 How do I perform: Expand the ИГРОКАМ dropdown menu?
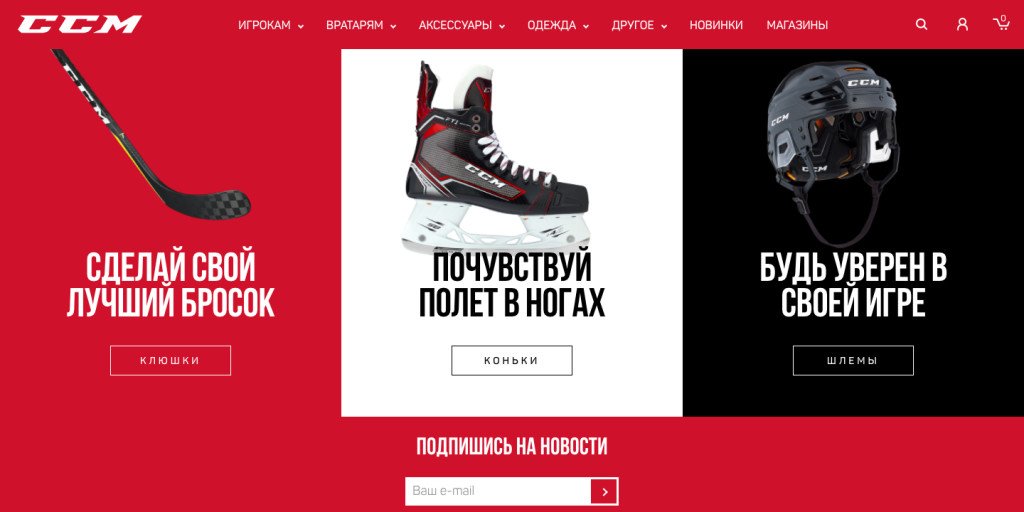point(271,25)
